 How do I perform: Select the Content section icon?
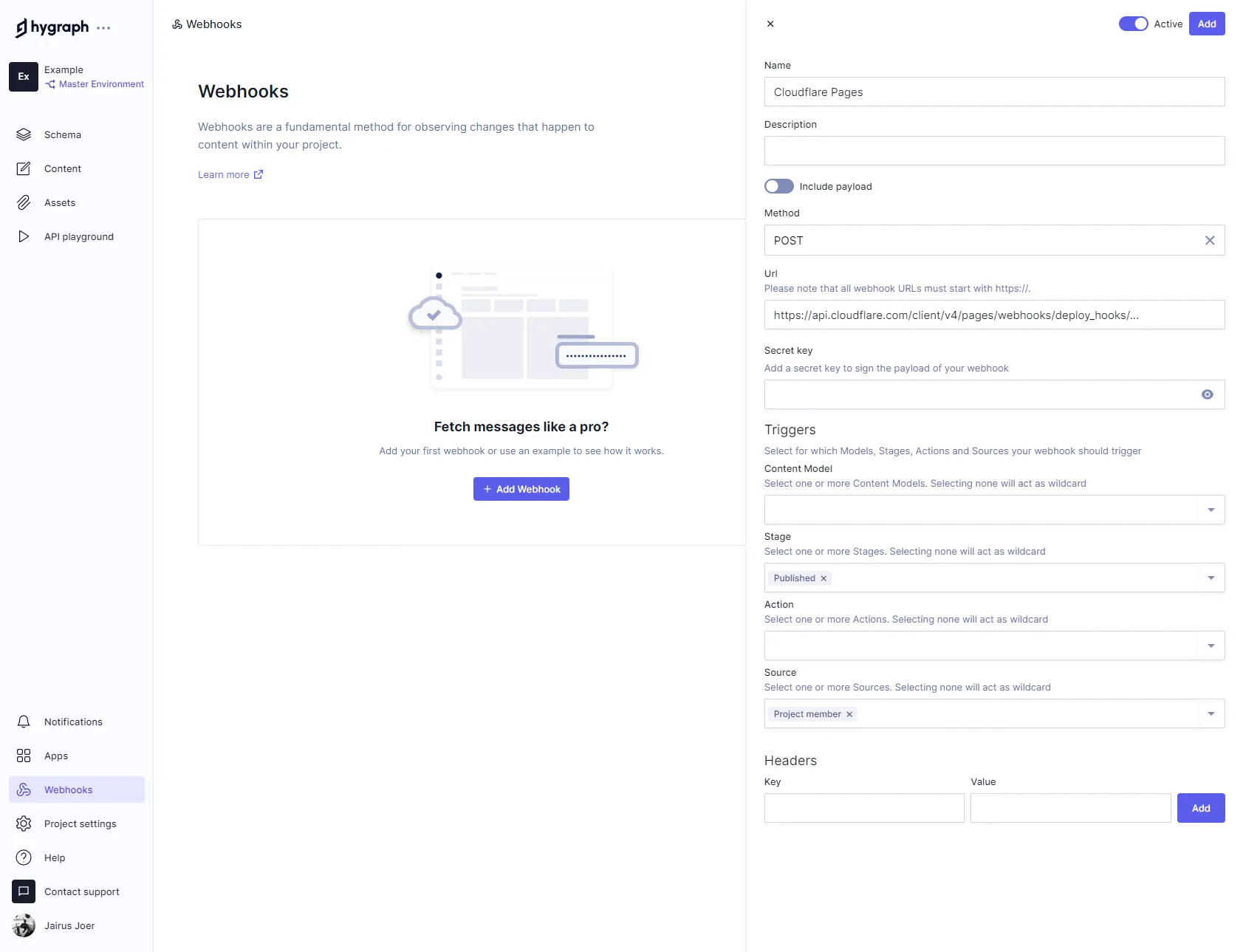[x=24, y=168]
